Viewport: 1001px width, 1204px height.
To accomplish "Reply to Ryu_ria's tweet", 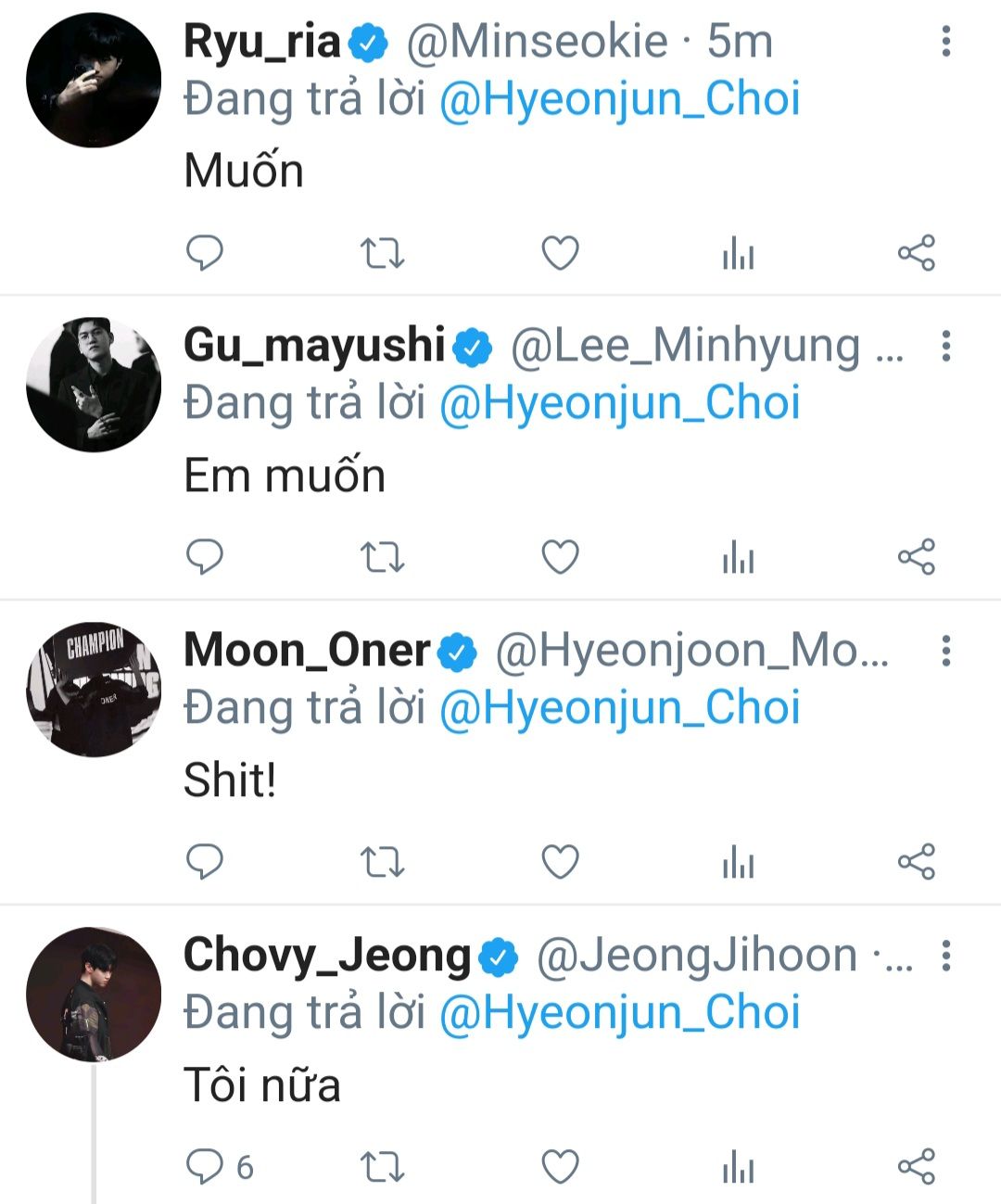I will click(205, 252).
